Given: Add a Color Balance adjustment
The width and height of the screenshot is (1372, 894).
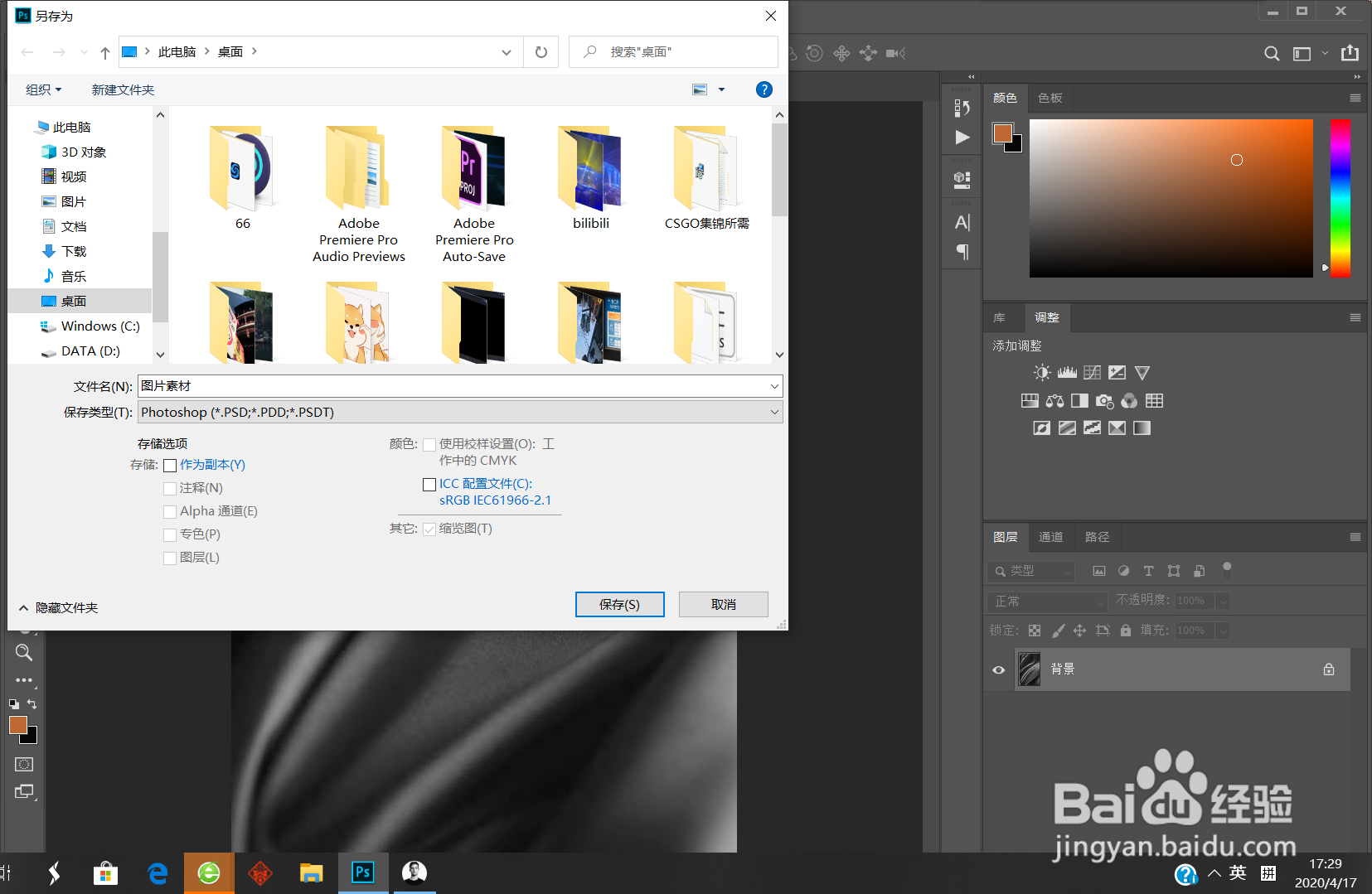Looking at the screenshot, I should 1054,401.
